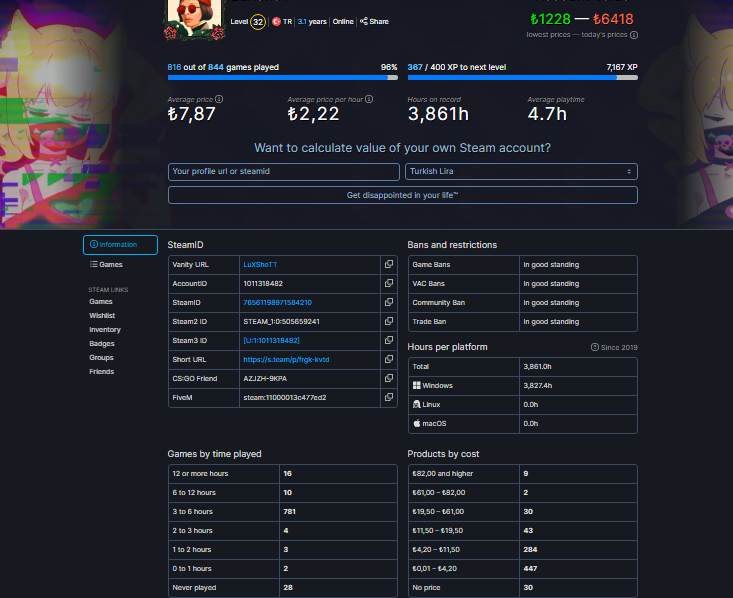The width and height of the screenshot is (733, 598).
Task: Copy the FiveM identifier
Action: coord(388,397)
